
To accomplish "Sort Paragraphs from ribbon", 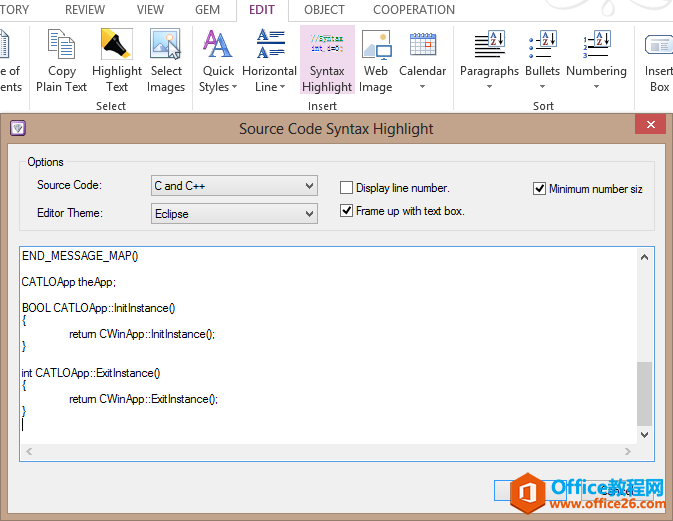I will [489, 61].
